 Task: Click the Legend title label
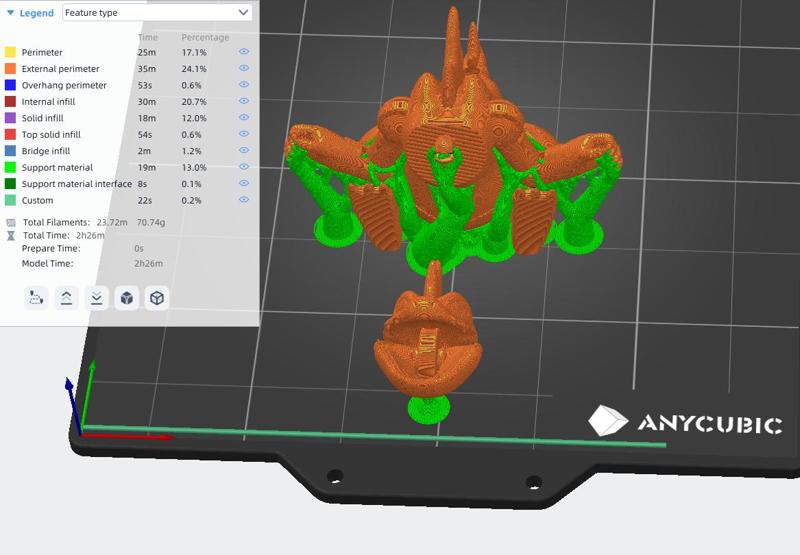(36, 13)
